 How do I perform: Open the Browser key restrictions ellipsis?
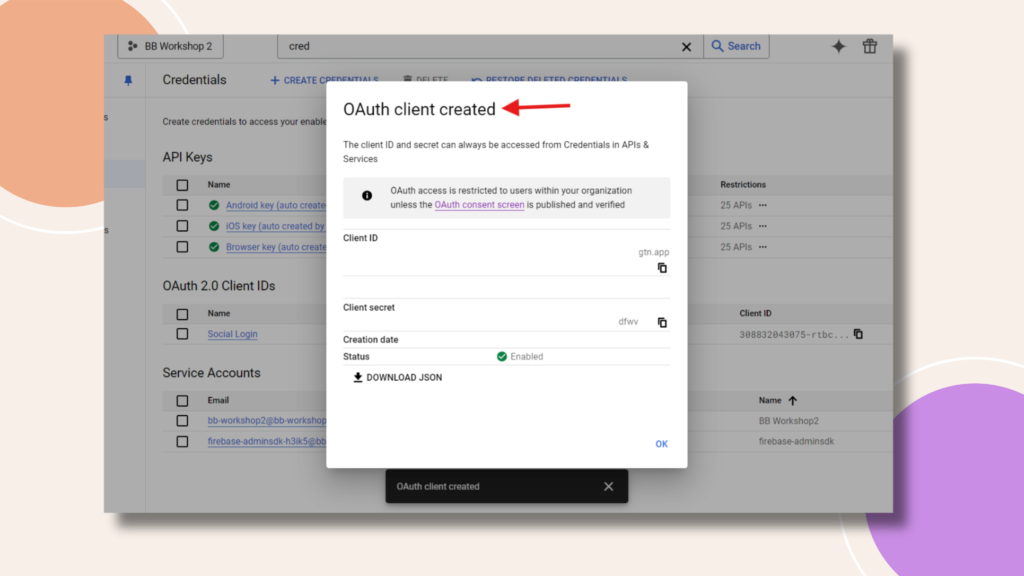pyautogui.click(x=763, y=248)
